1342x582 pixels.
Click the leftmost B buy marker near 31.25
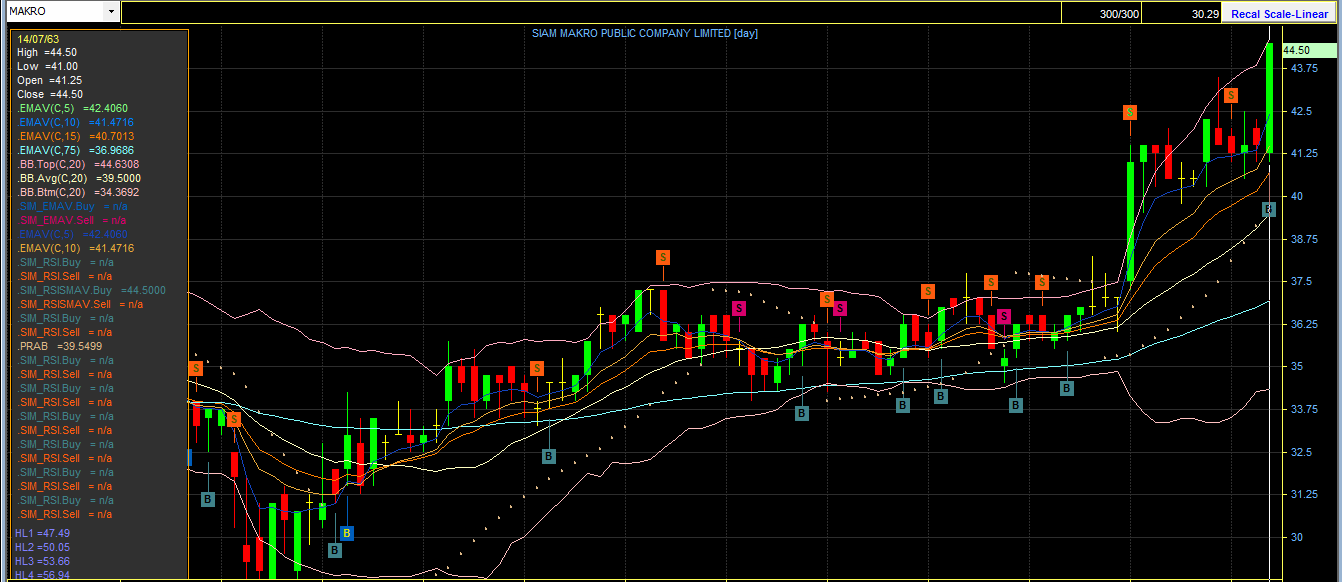click(208, 499)
